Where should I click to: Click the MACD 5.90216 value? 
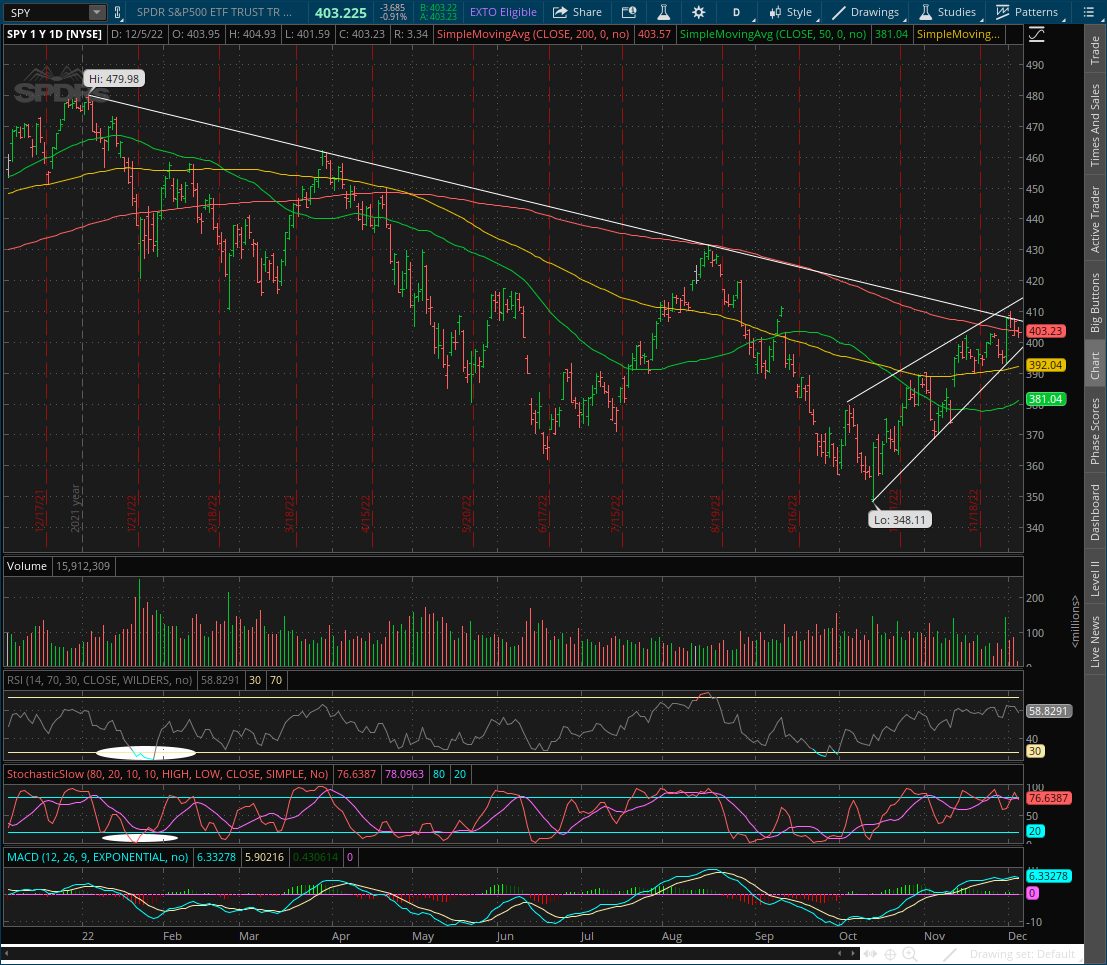point(264,857)
